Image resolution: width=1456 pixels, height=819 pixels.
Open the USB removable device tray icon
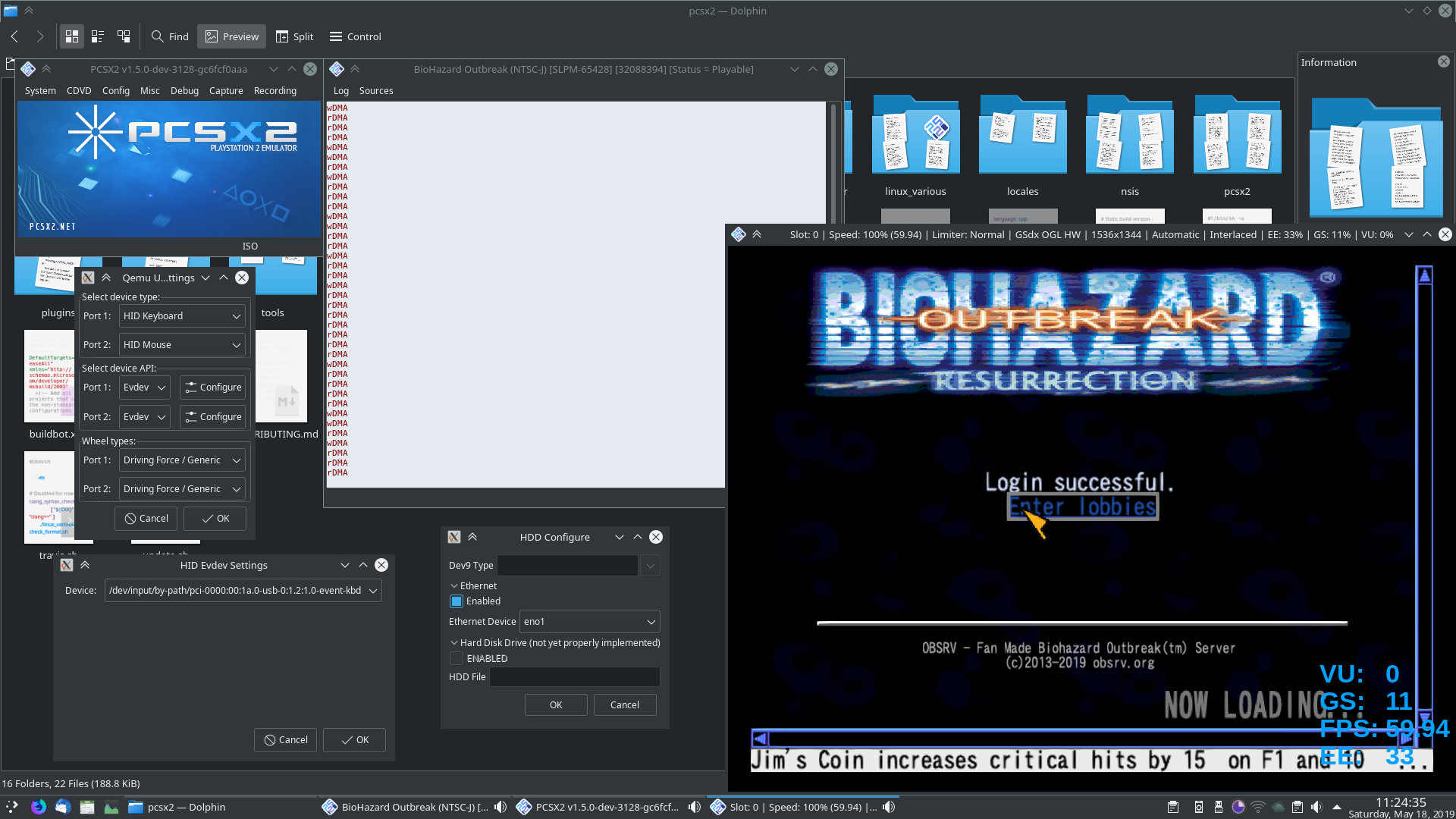coord(1219,807)
